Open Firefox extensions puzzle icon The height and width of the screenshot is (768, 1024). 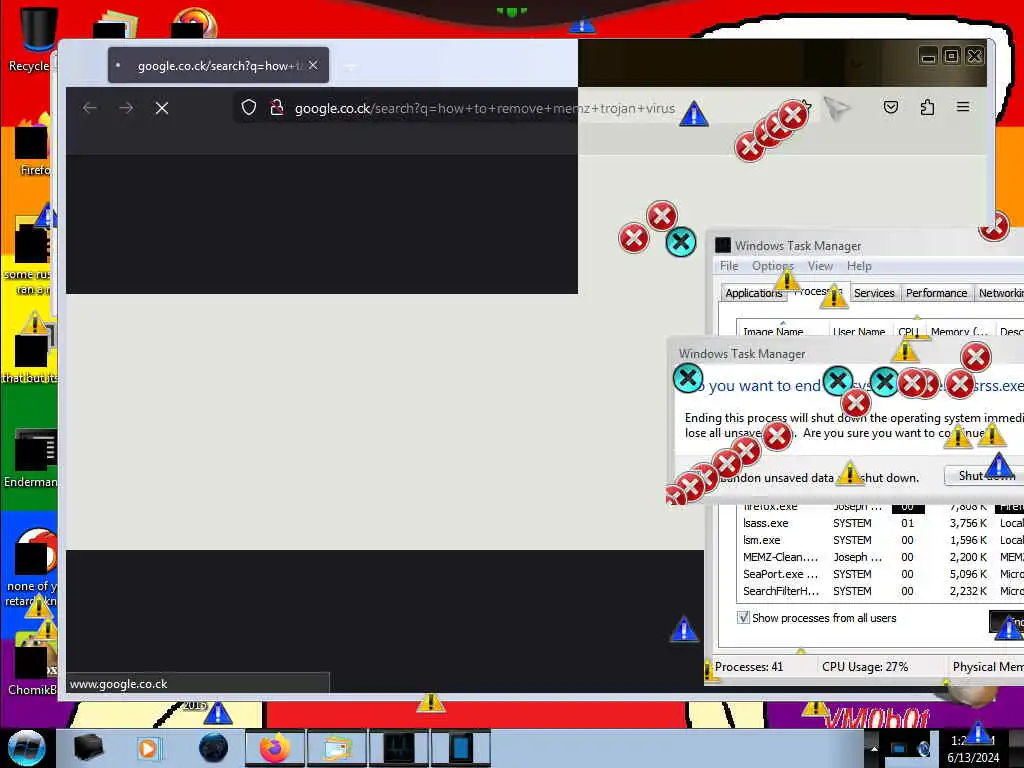(927, 107)
